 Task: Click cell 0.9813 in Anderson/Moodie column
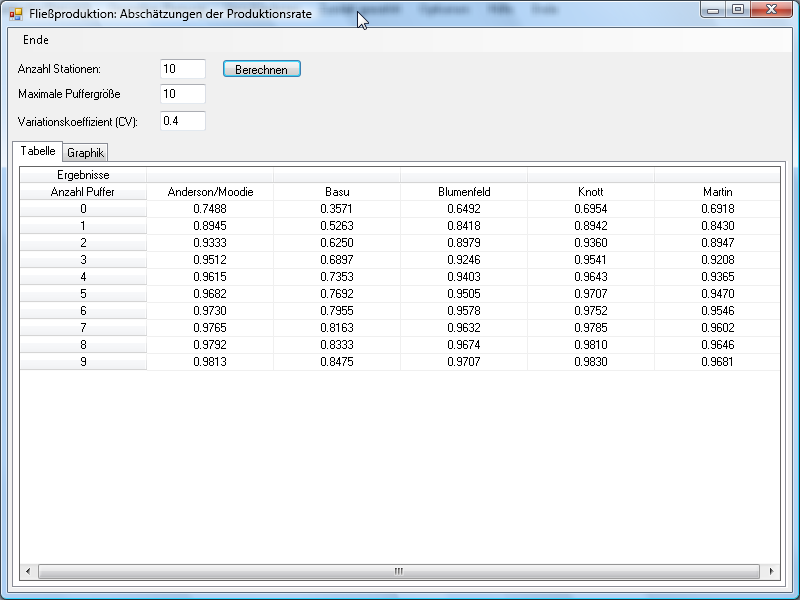coord(210,362)
